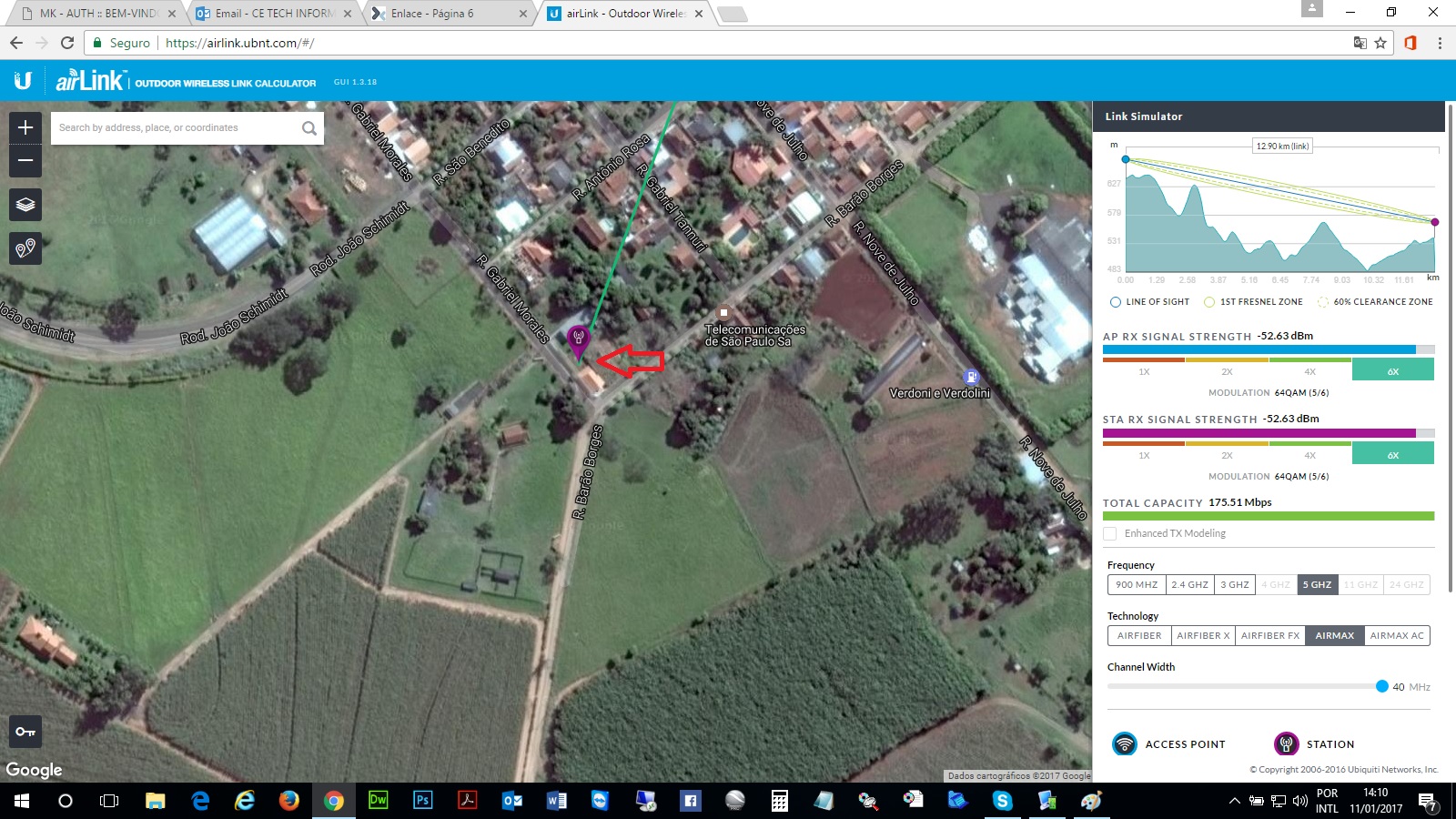This screenshot has height=819, width=1456.
Task: Choose AIRMAX technology
Action: tap(1335, 636)
